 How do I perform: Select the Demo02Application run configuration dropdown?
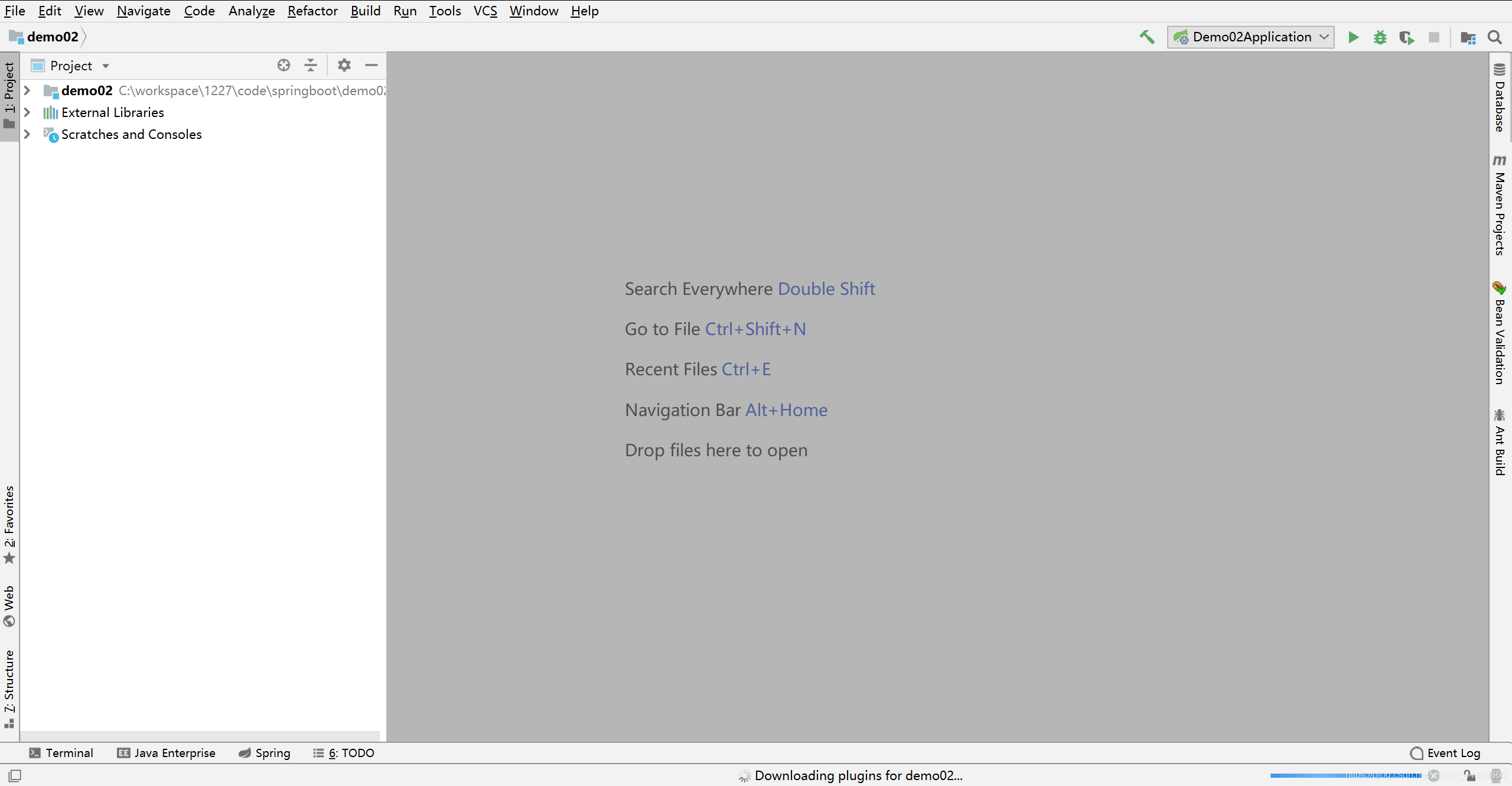coord(1250,36)
